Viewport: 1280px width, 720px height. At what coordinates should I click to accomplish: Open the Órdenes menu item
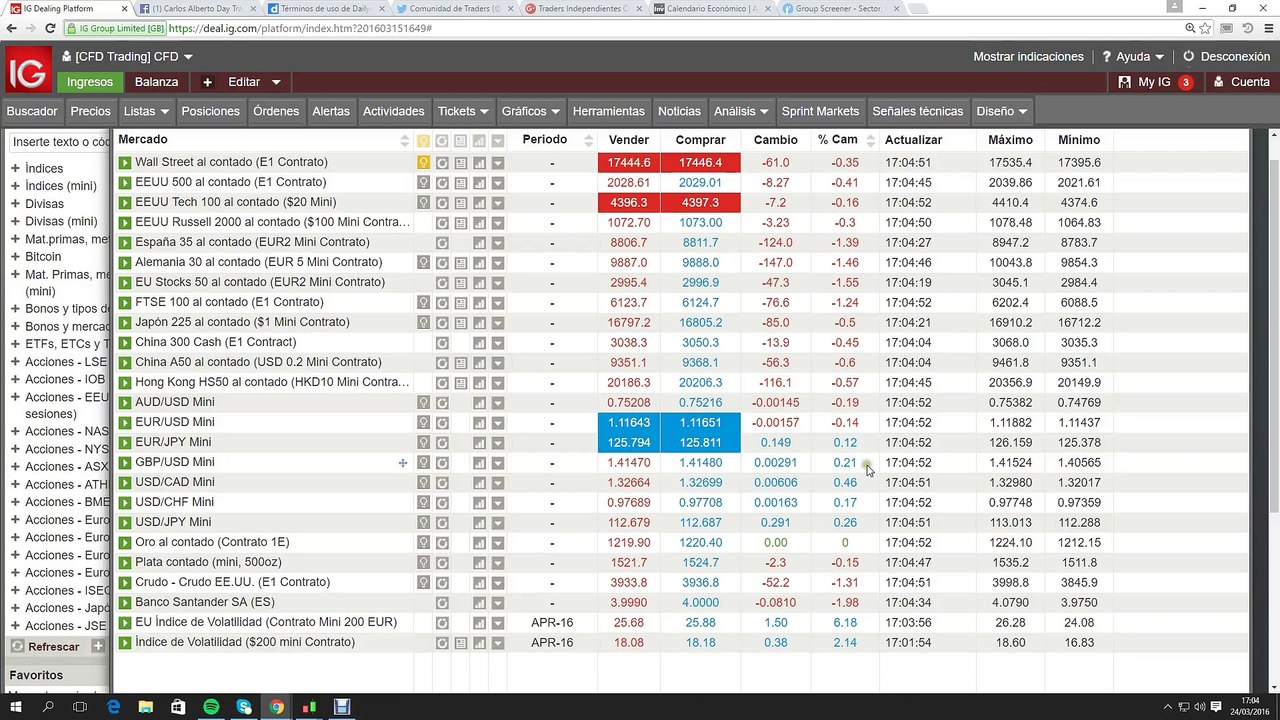click(276, 111)
